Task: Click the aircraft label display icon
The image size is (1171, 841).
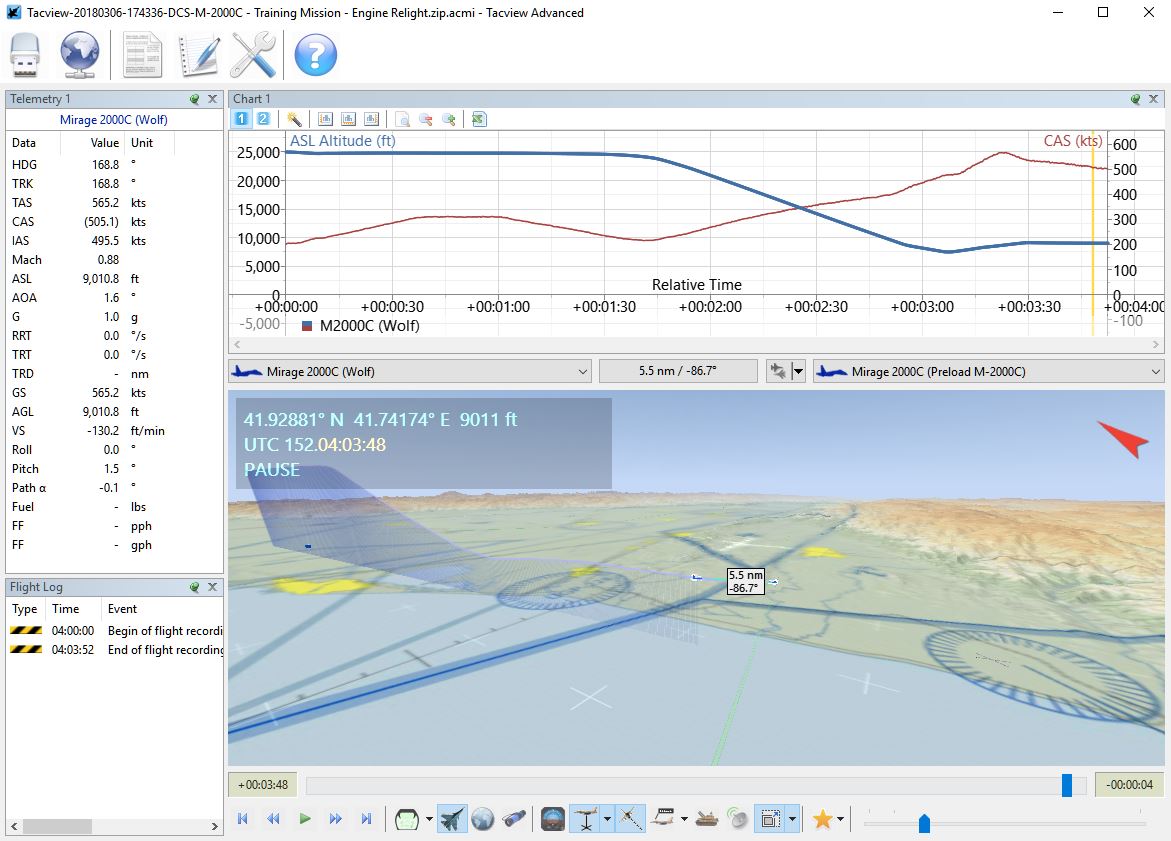Action: coord(663,819)
